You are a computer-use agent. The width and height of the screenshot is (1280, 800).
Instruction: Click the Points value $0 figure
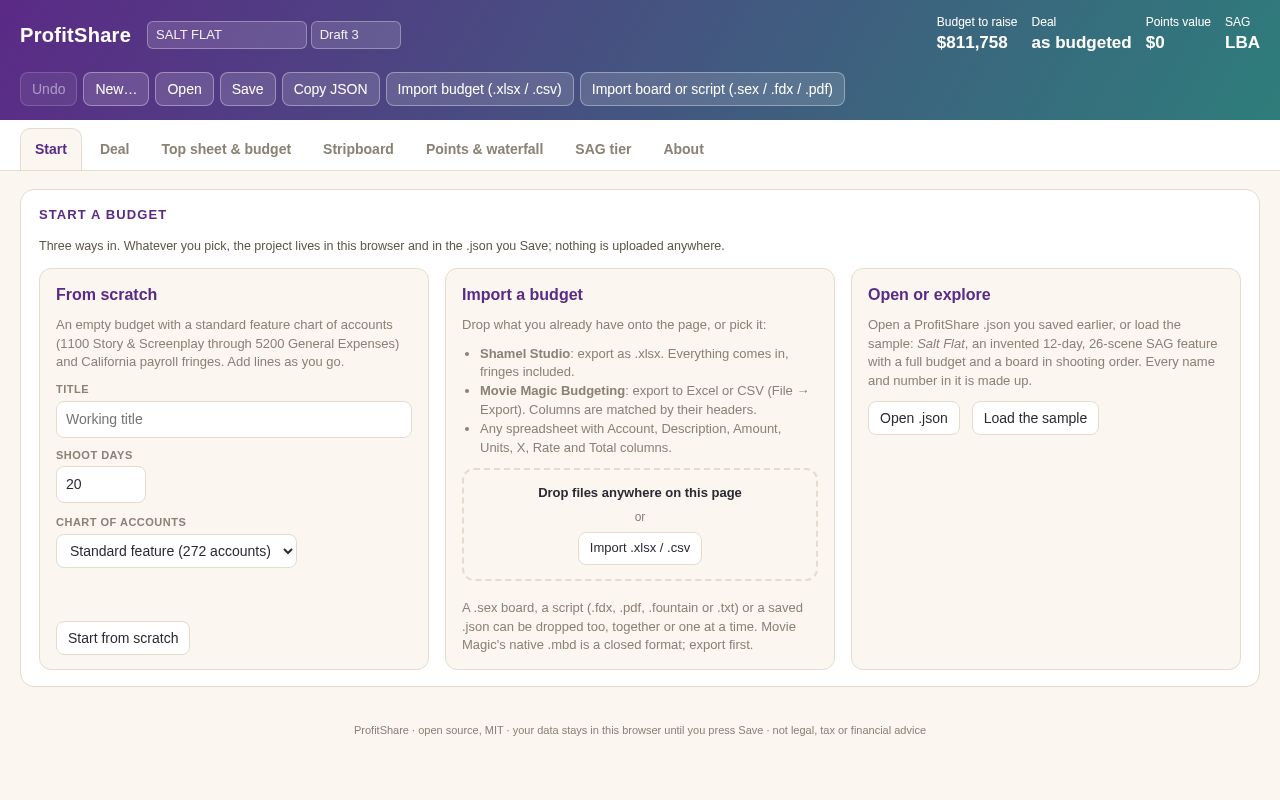[1155, 43]
